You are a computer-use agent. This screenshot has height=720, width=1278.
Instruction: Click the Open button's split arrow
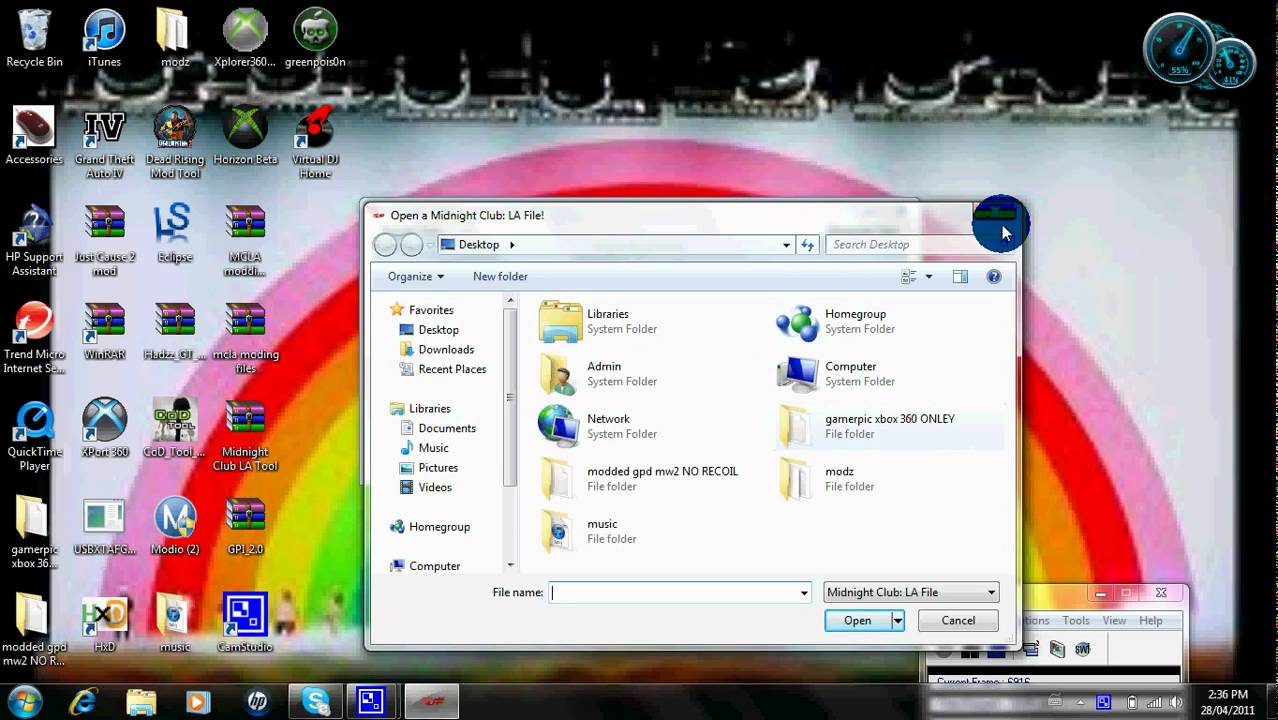pyautogui.click(x=898, y=621)
